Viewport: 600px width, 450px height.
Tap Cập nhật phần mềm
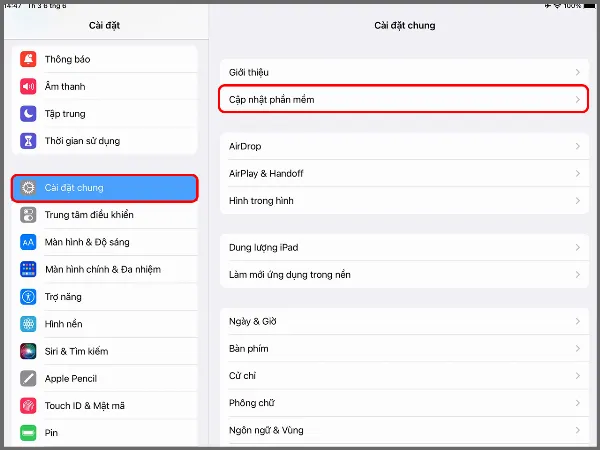click(x=403, y=99)
